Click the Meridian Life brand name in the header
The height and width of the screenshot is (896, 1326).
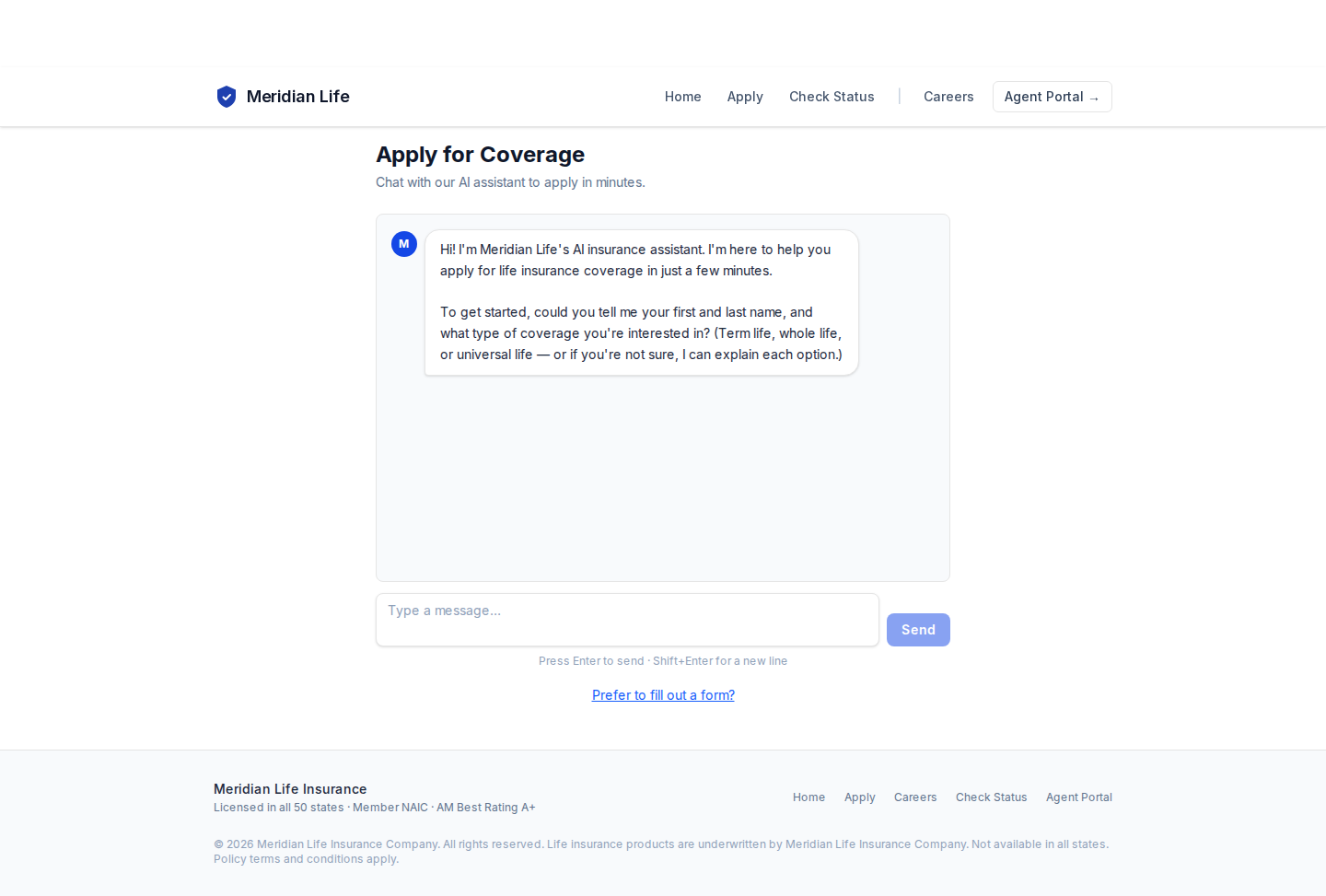coord(298,97)
